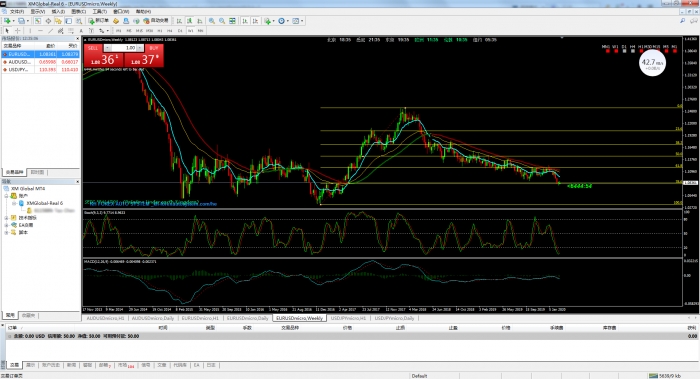Viewport: 700px width, 379px height.
Task: Pick the horizontal line drawing tool
Action: [41, 31]
